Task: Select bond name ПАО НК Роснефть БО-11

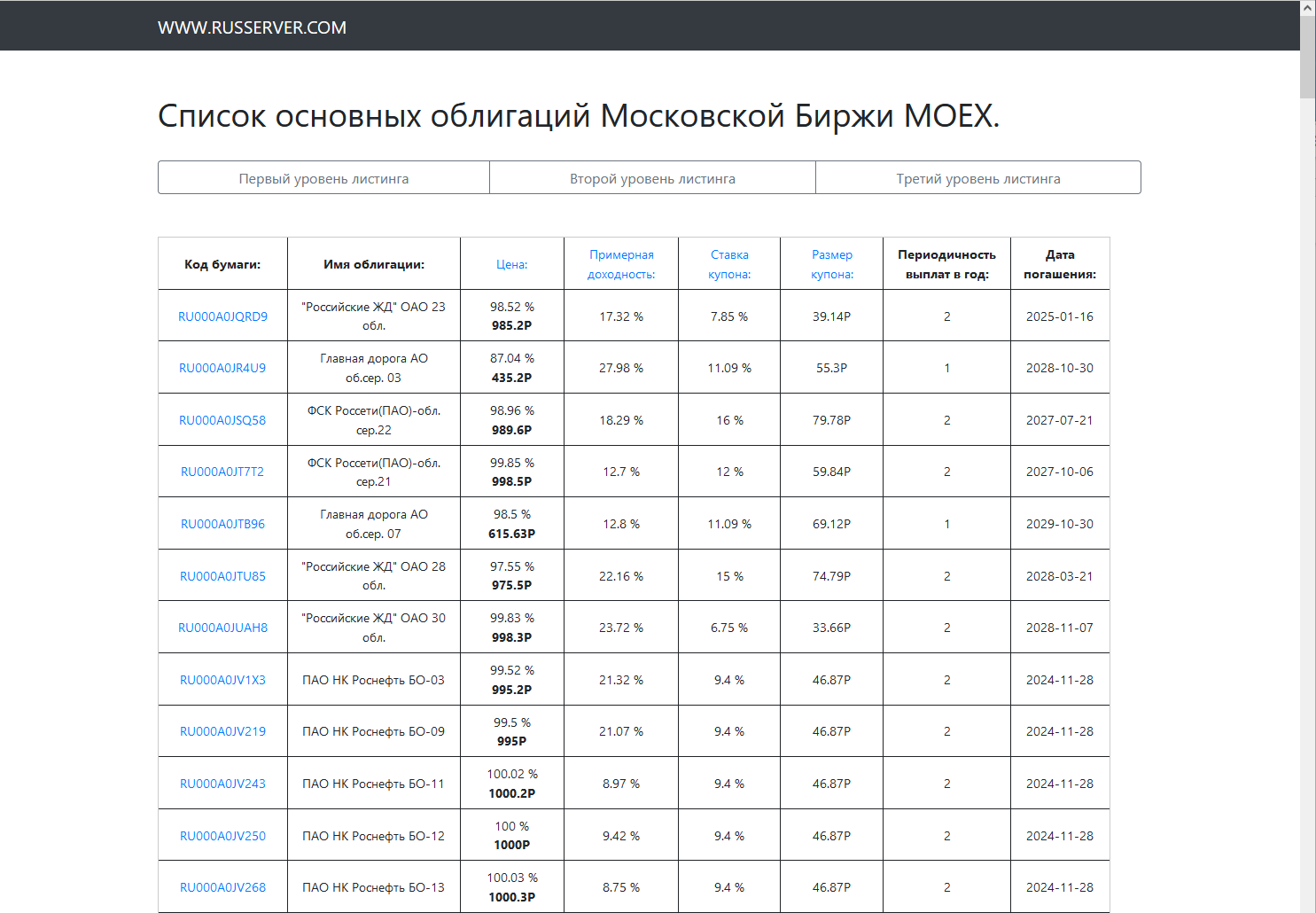Action: click(374, 784)
